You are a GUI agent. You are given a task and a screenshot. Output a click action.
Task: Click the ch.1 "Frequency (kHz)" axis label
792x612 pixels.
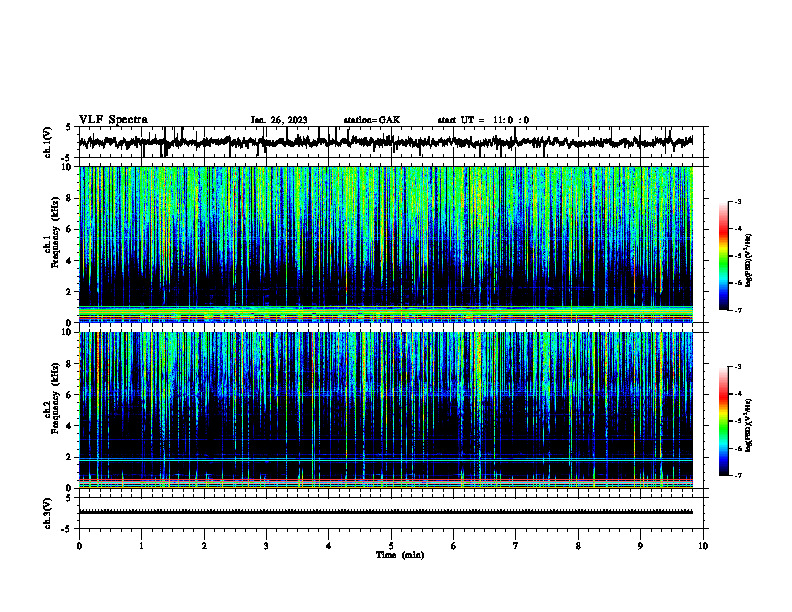(55, 232)
